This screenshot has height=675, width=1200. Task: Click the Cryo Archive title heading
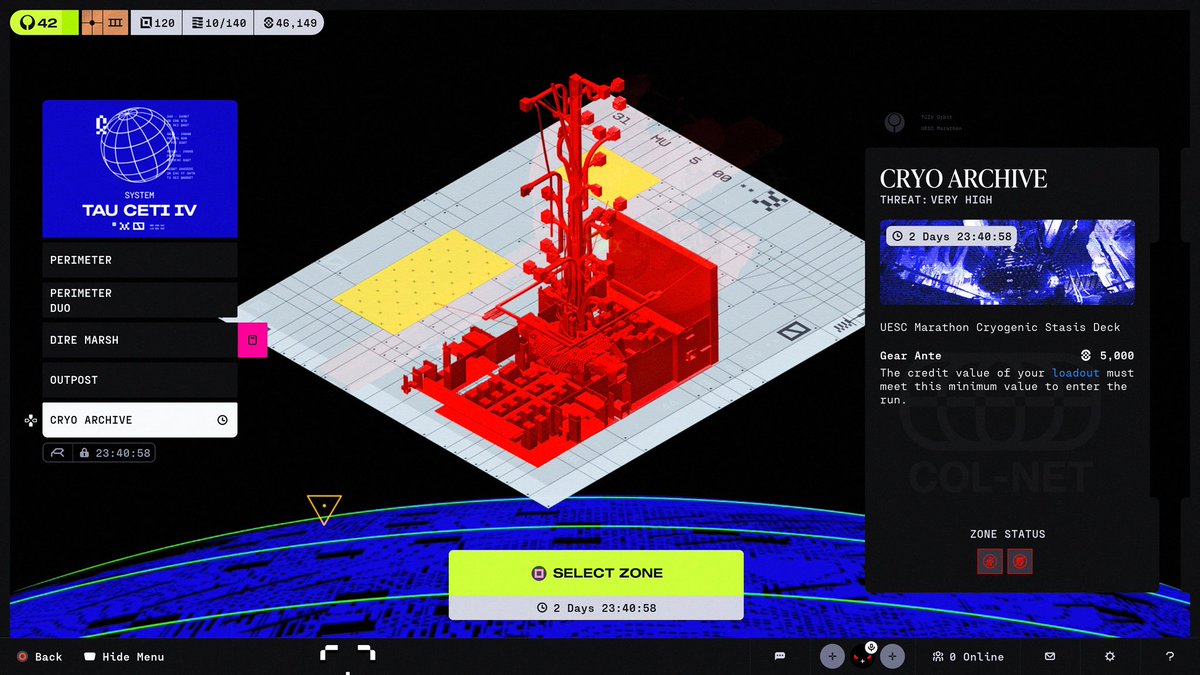coord(964,179)
